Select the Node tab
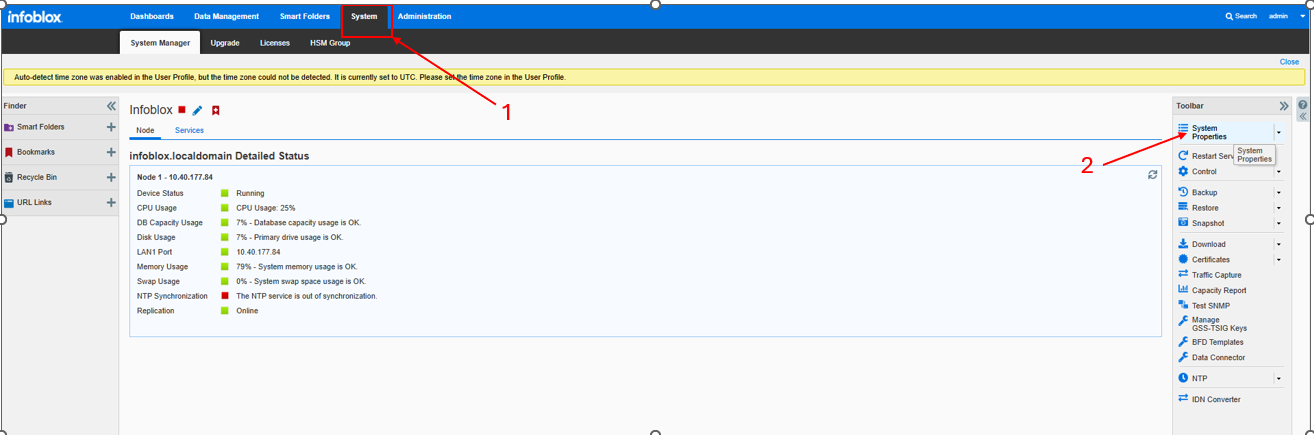 pyautogui.click(x=145, y=131)
